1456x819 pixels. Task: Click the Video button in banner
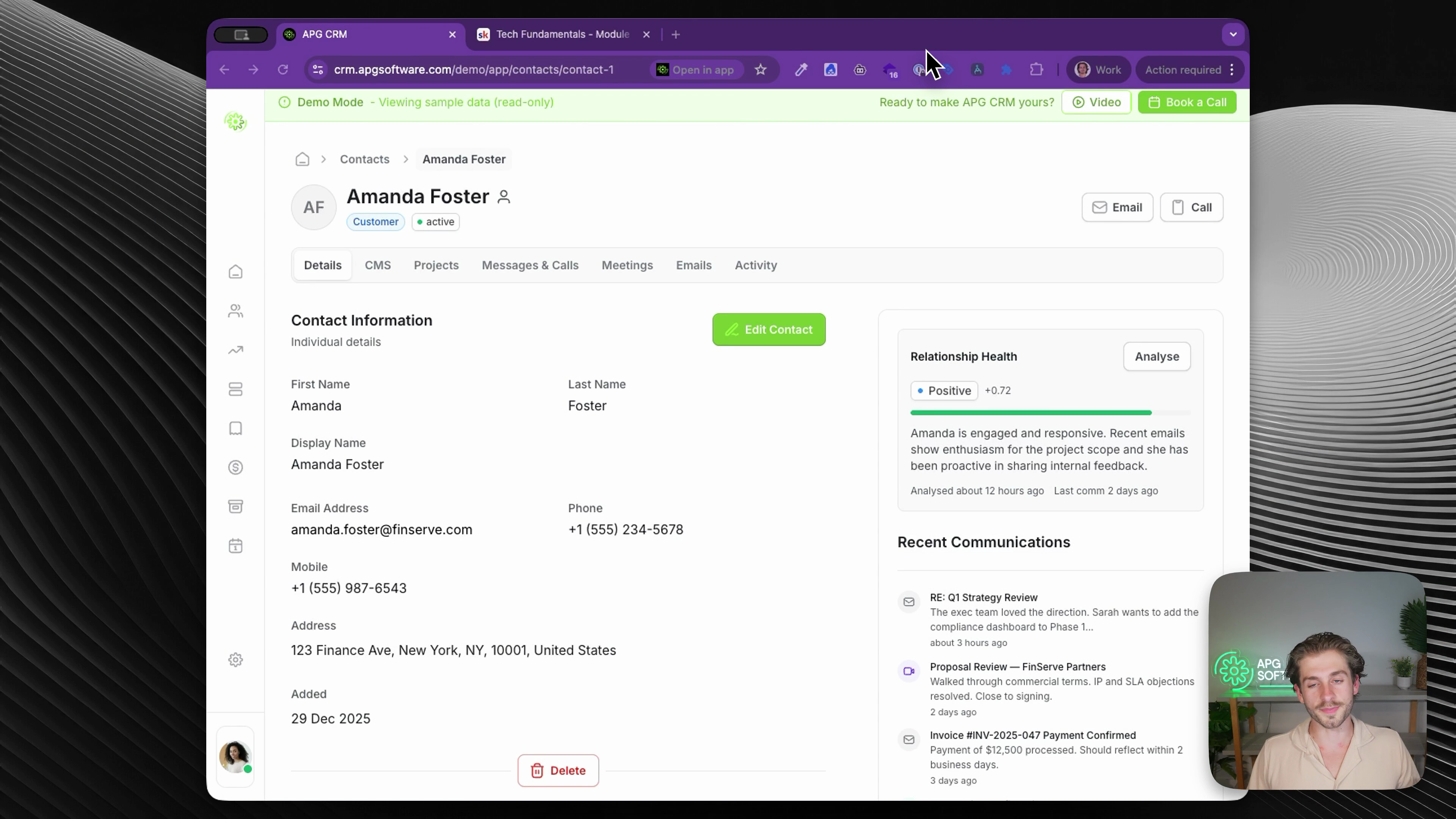coord(1096,102)
